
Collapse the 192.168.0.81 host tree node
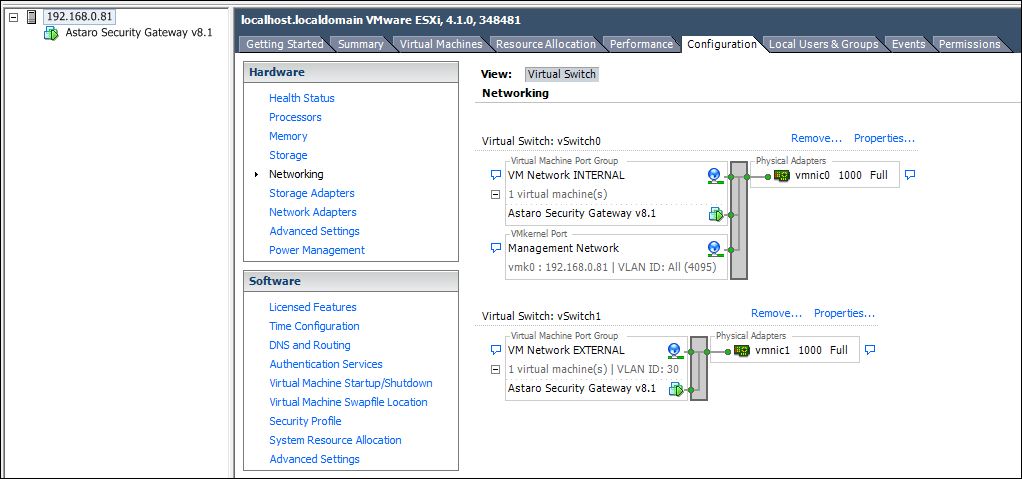pyautogui.click(x=13, y=17)
